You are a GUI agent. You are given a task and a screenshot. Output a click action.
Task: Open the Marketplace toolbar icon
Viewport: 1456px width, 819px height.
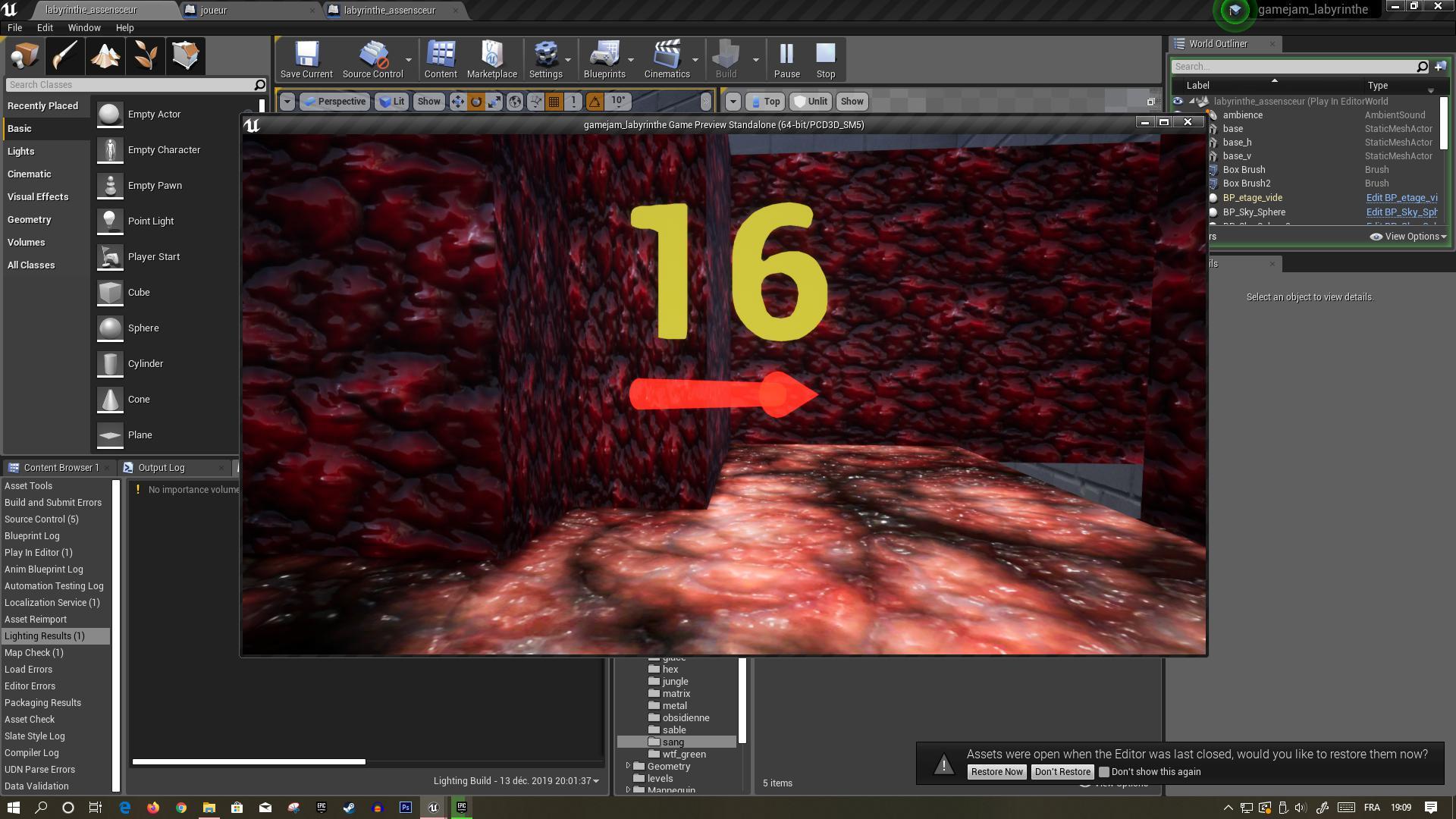(x=491, y=59)
